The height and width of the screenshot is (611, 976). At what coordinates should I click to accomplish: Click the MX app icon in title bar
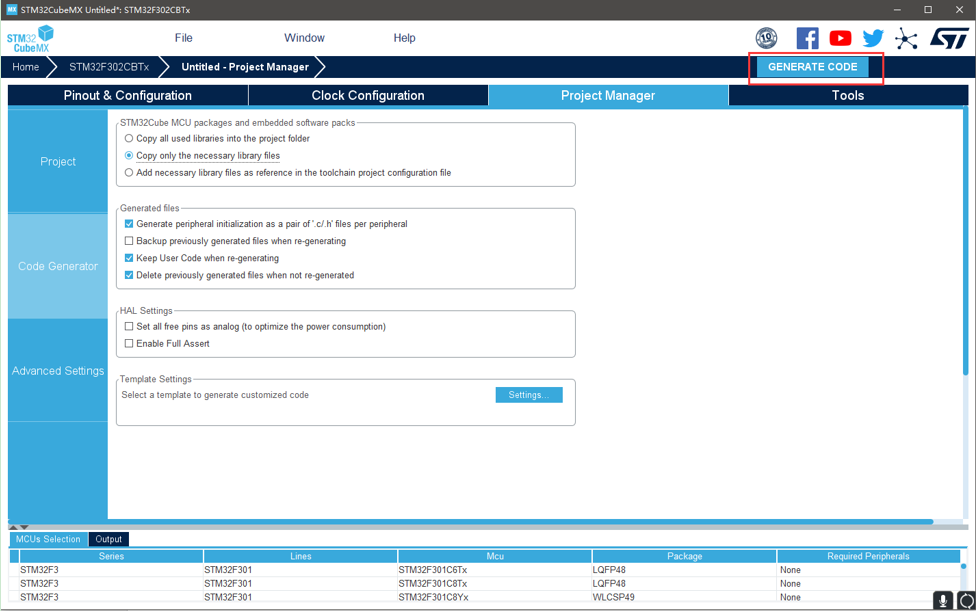click(x=11, y=10)
